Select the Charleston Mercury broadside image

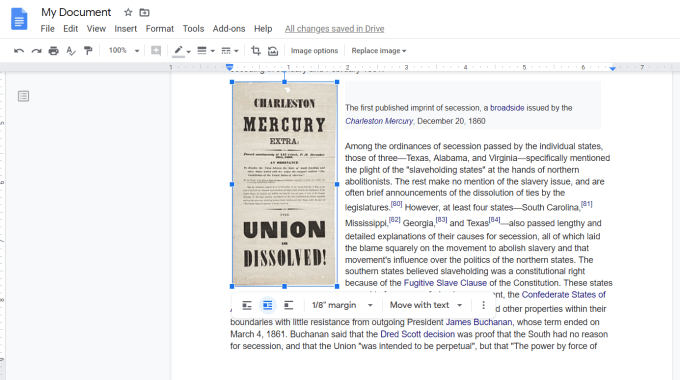[x=284, y=184]
